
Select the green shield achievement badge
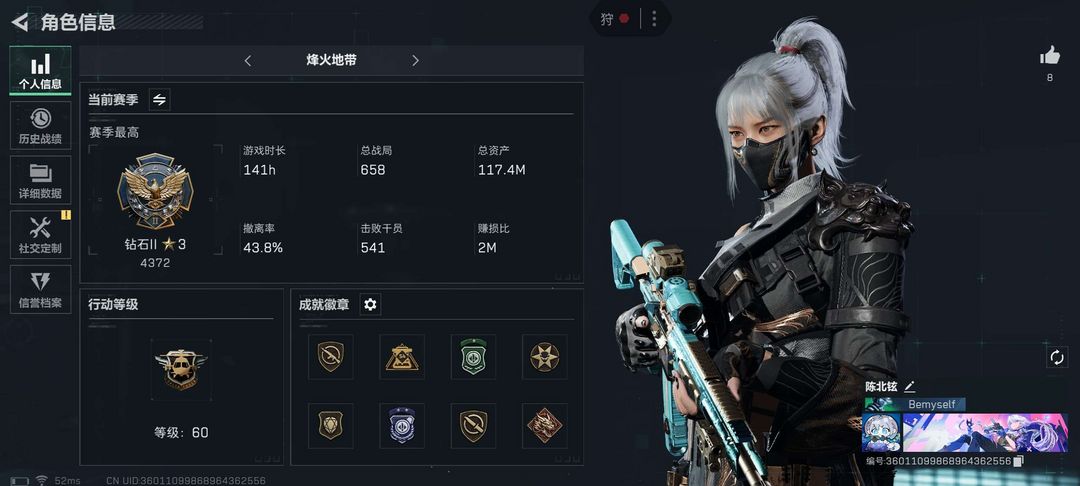[x=473, y=357]
